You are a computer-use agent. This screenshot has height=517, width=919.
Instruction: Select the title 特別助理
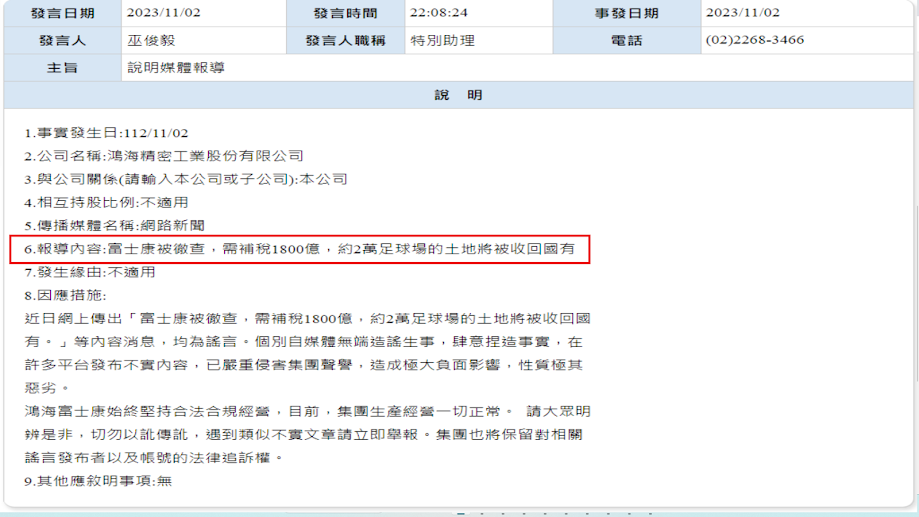pos(443,40)
